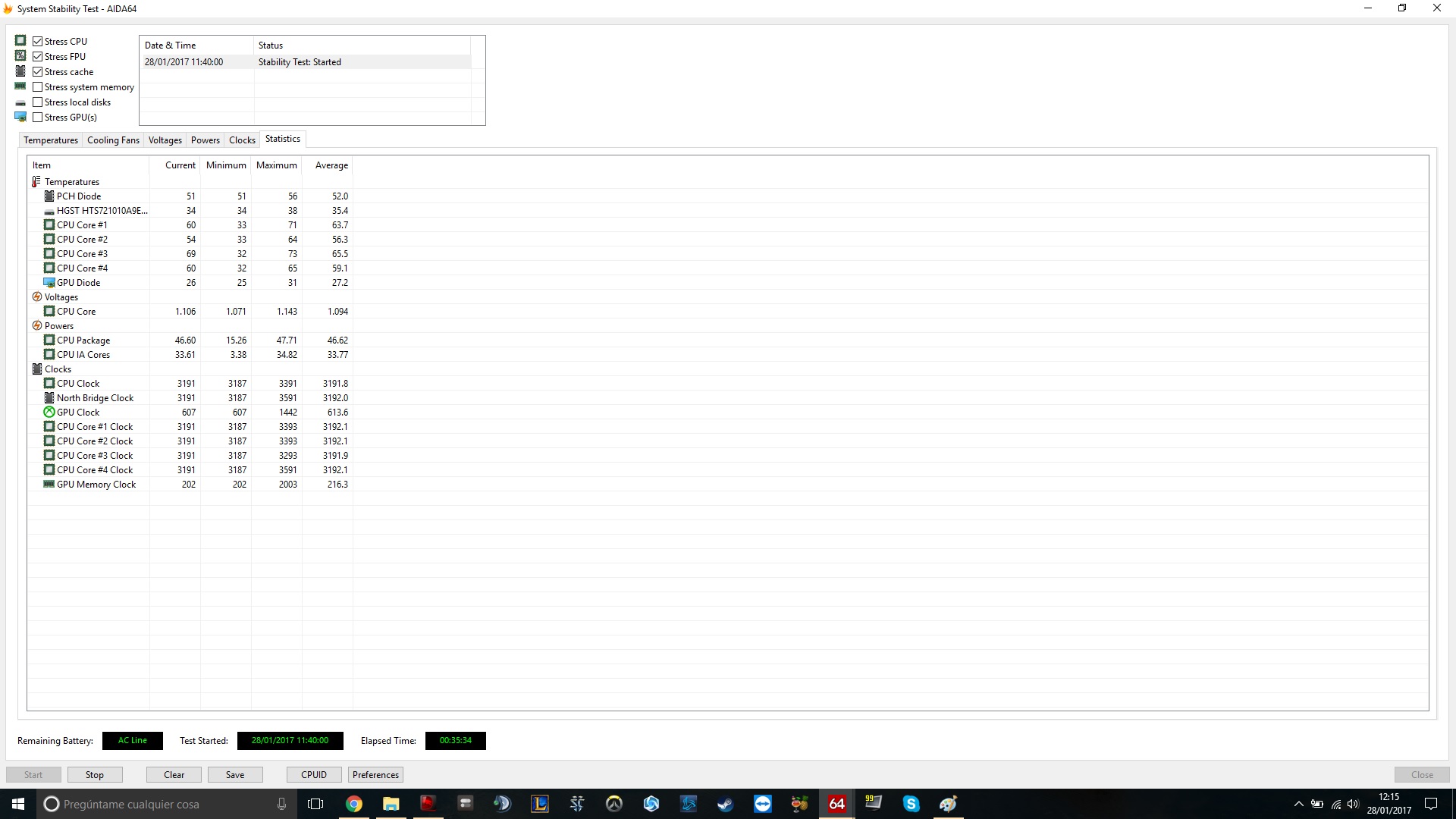Click the lightning icon beside Voltages
The image size is (1456, 819).
coord(36,297)
